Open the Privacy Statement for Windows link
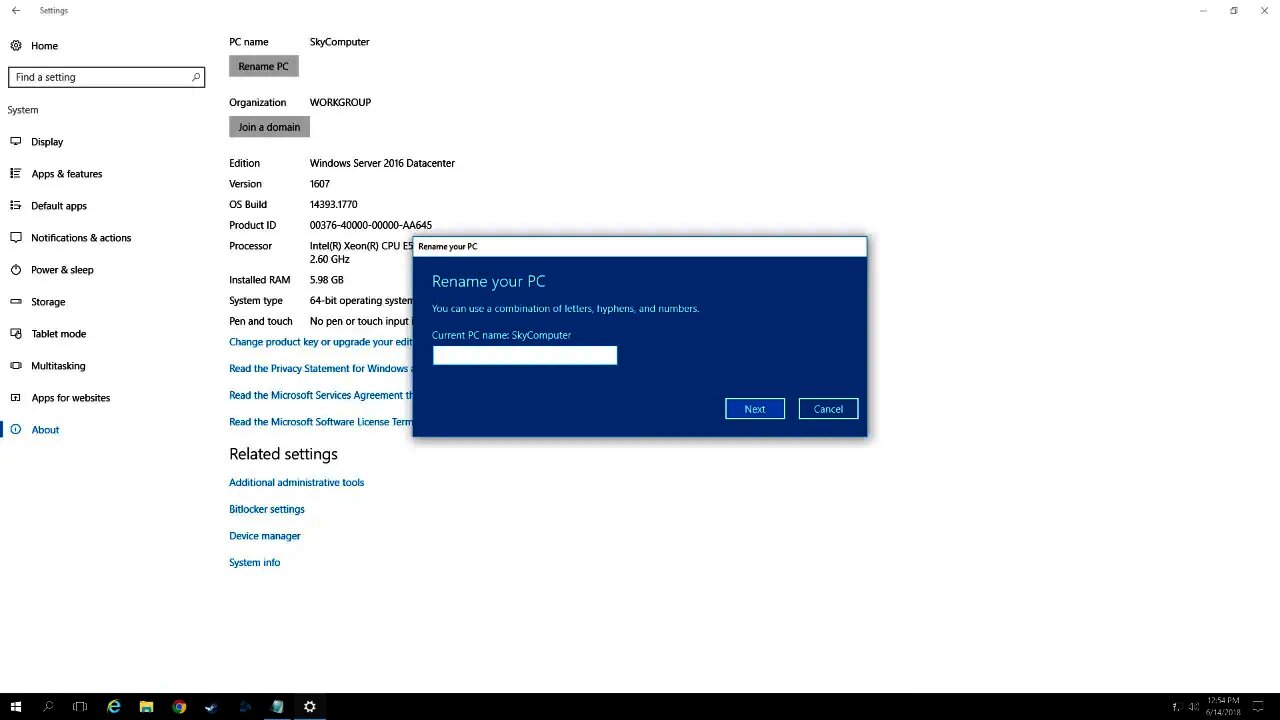This screenshot has width=1280, height=720. 320,369
